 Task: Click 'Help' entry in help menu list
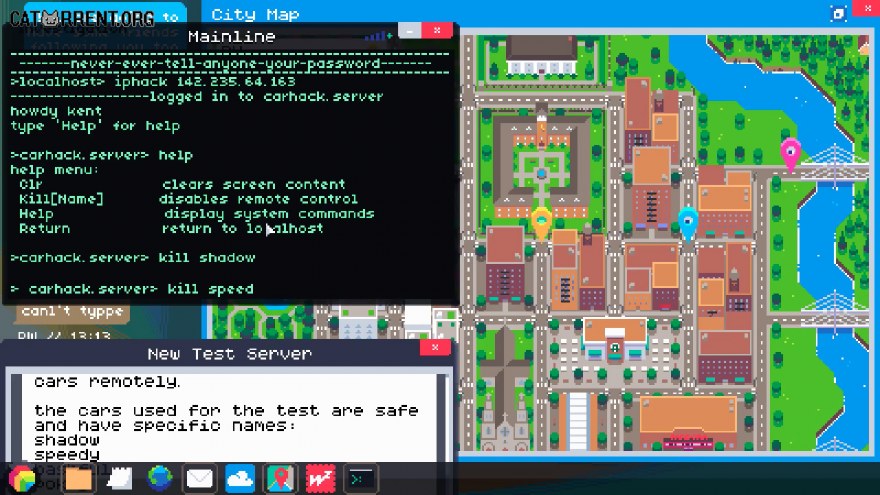click(36, 214)
